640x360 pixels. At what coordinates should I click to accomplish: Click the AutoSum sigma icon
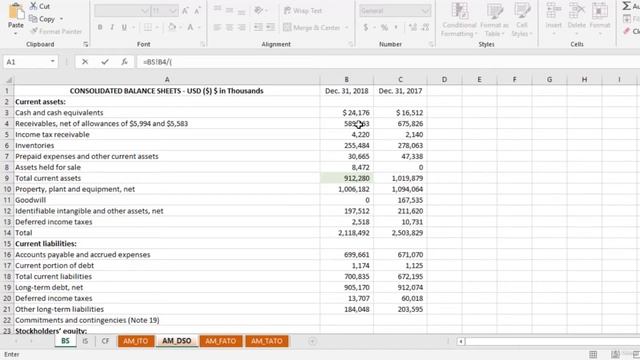click(627, 6)
